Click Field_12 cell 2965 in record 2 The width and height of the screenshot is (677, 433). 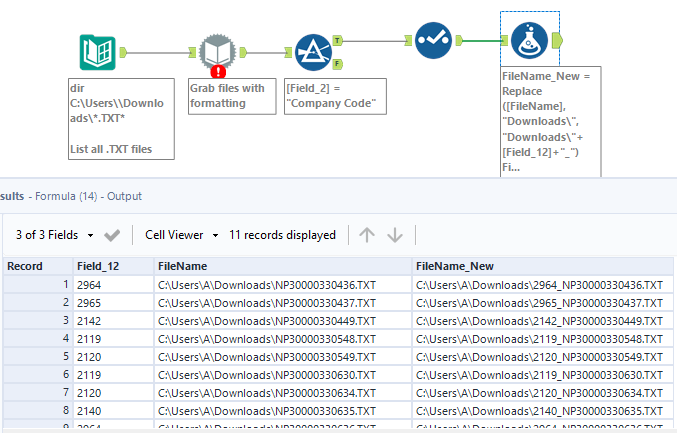(113, 303)
